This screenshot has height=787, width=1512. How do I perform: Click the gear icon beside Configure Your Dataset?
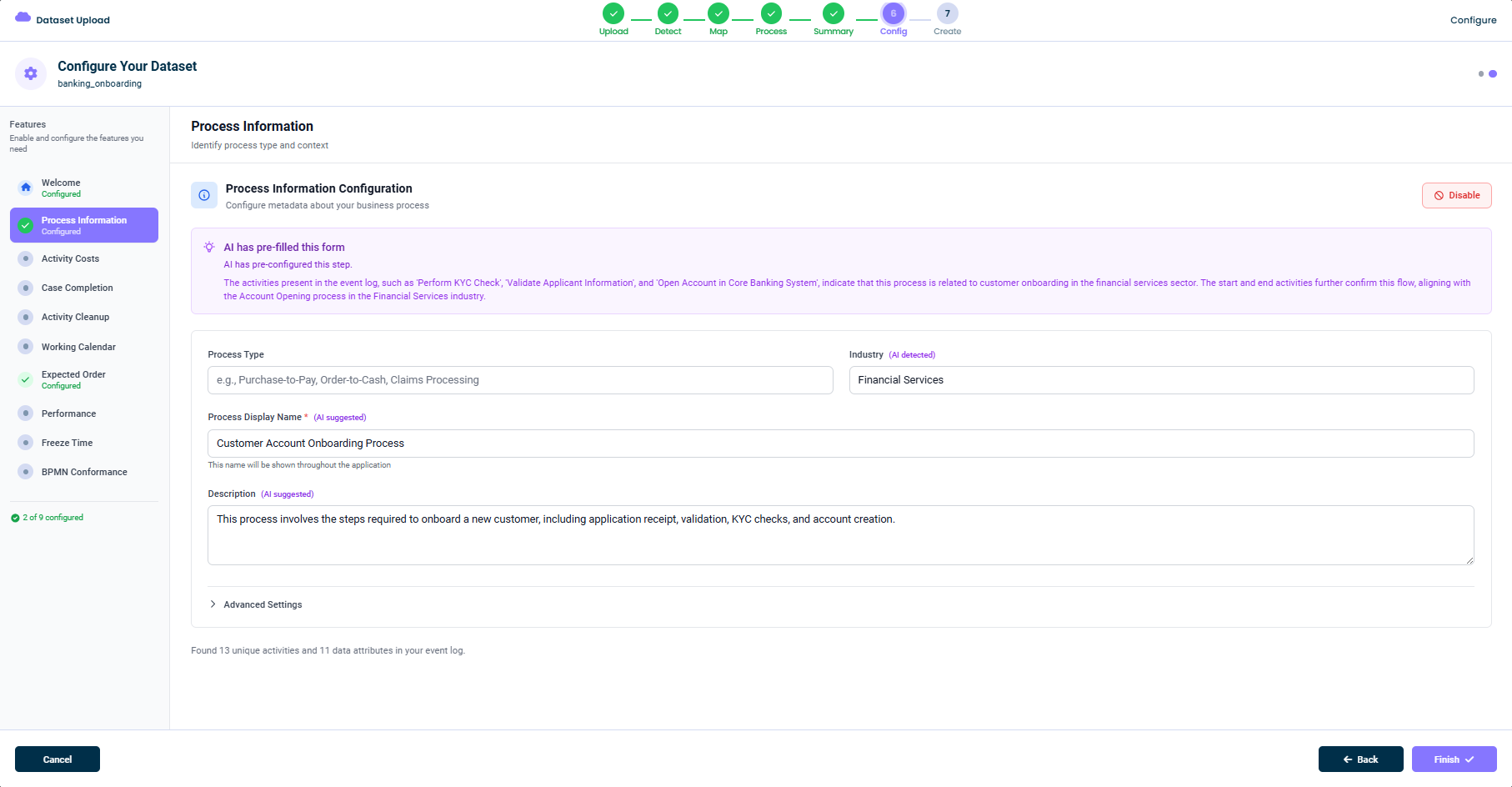click(x=31, y=73)
